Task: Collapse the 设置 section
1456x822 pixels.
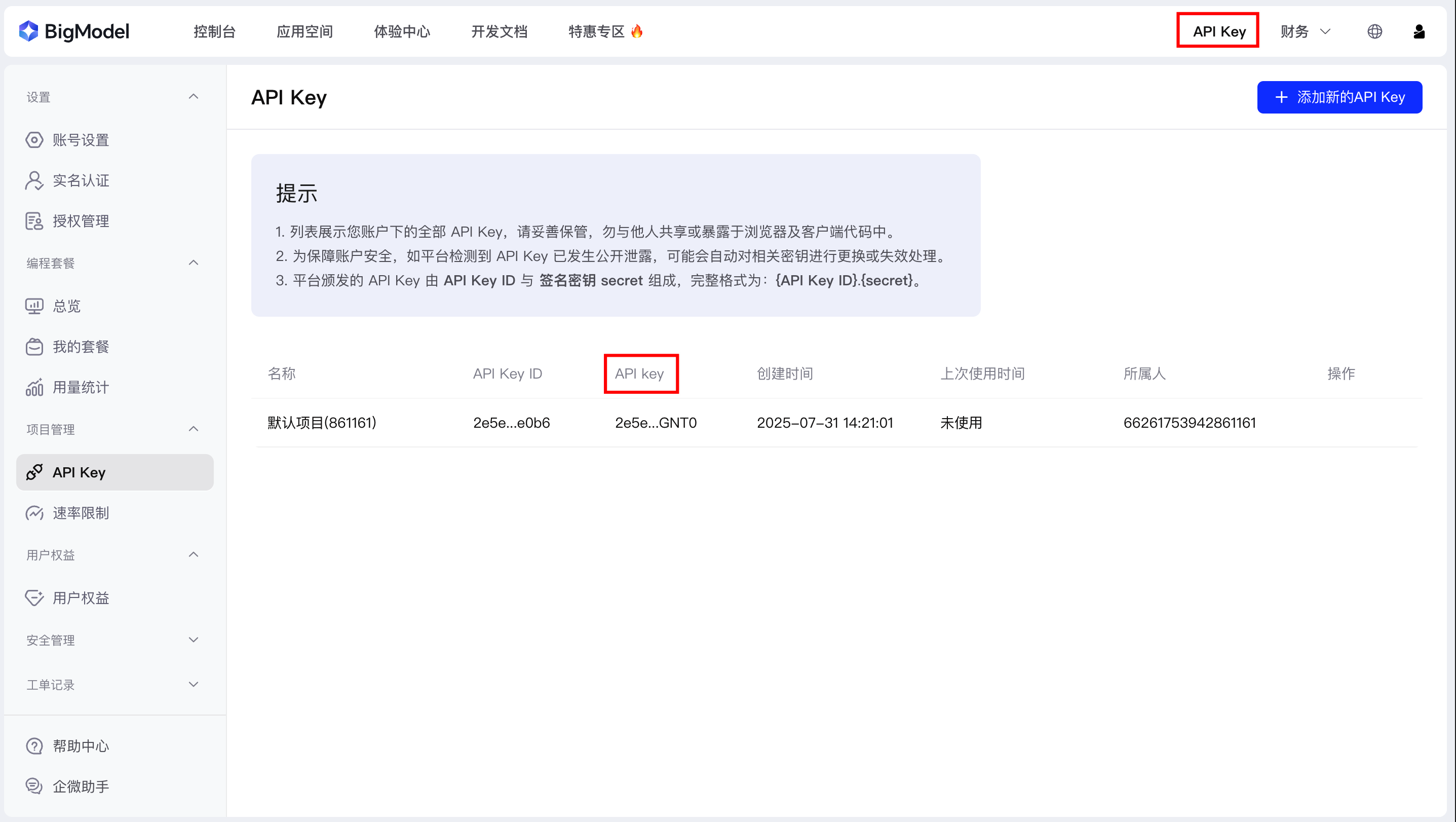Action: pyautogui.click(x=194, y=96)
